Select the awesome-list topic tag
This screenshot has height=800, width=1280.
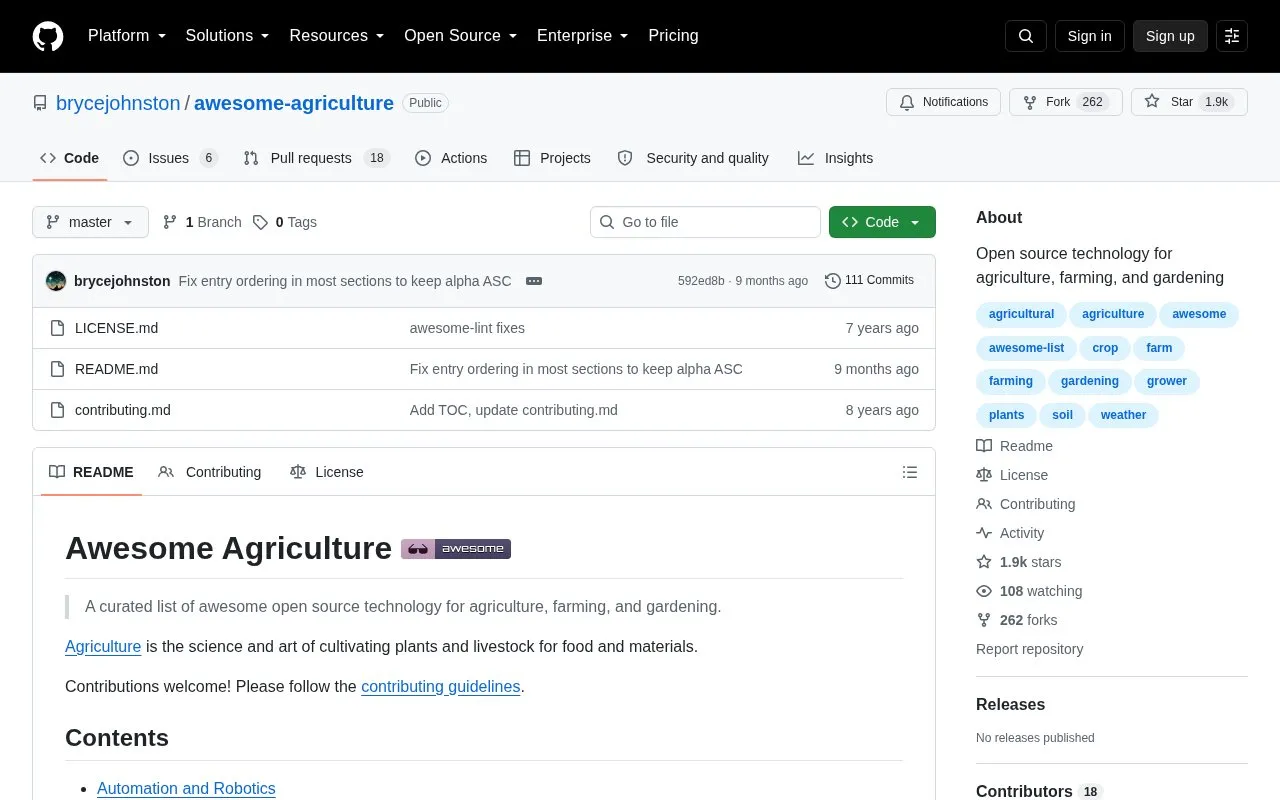[x=1026, y=348]
